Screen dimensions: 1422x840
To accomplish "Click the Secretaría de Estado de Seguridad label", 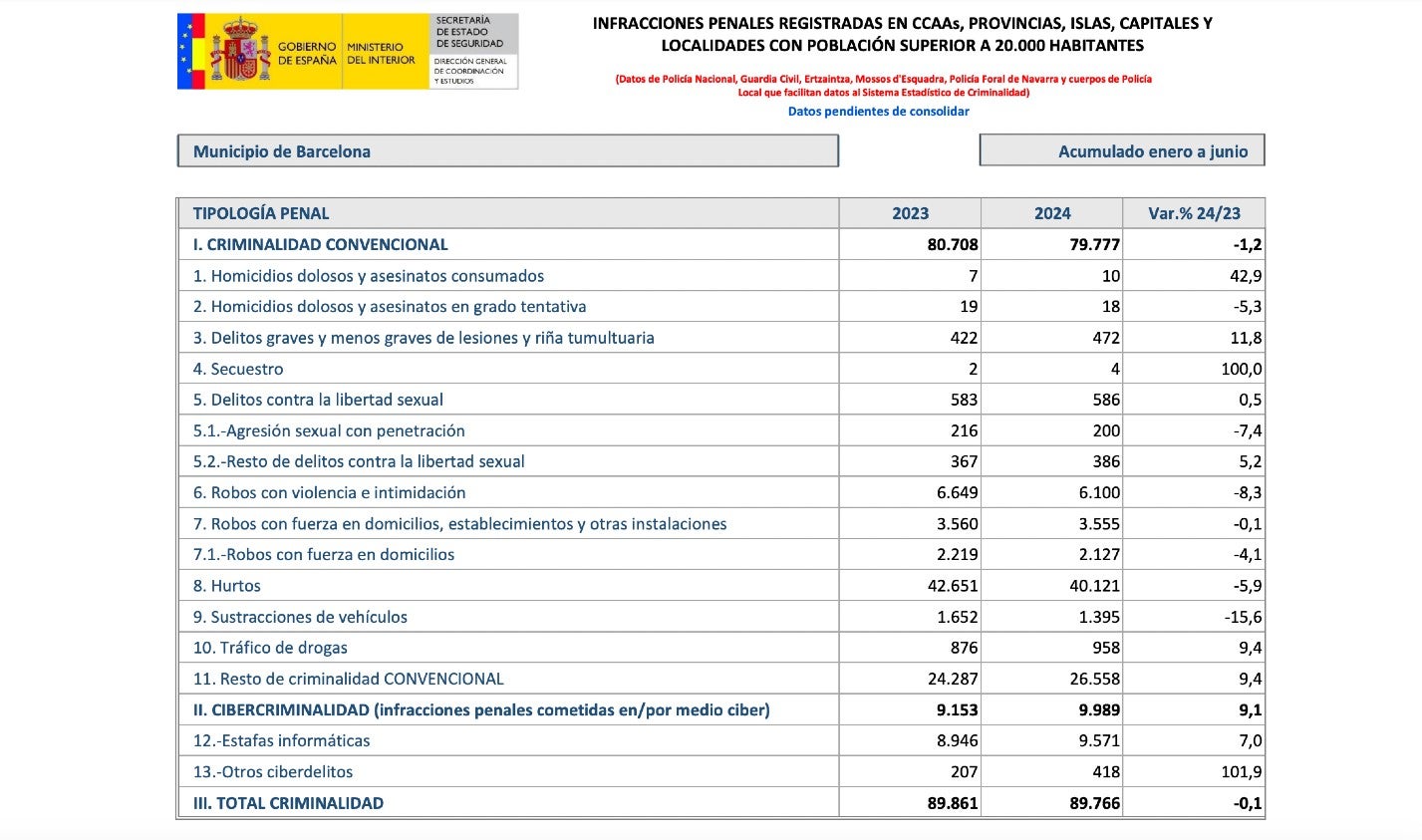I will click(463, 33).
